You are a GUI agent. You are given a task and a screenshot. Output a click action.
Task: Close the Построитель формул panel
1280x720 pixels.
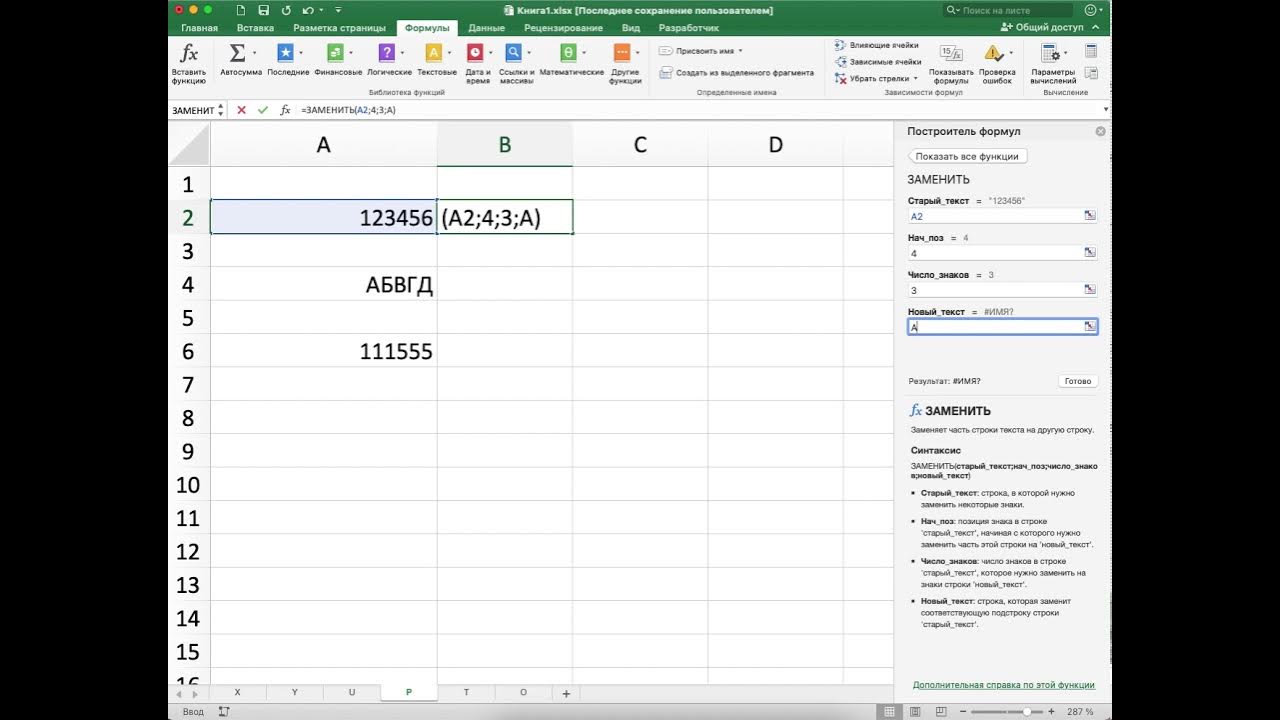point(1100,131)
